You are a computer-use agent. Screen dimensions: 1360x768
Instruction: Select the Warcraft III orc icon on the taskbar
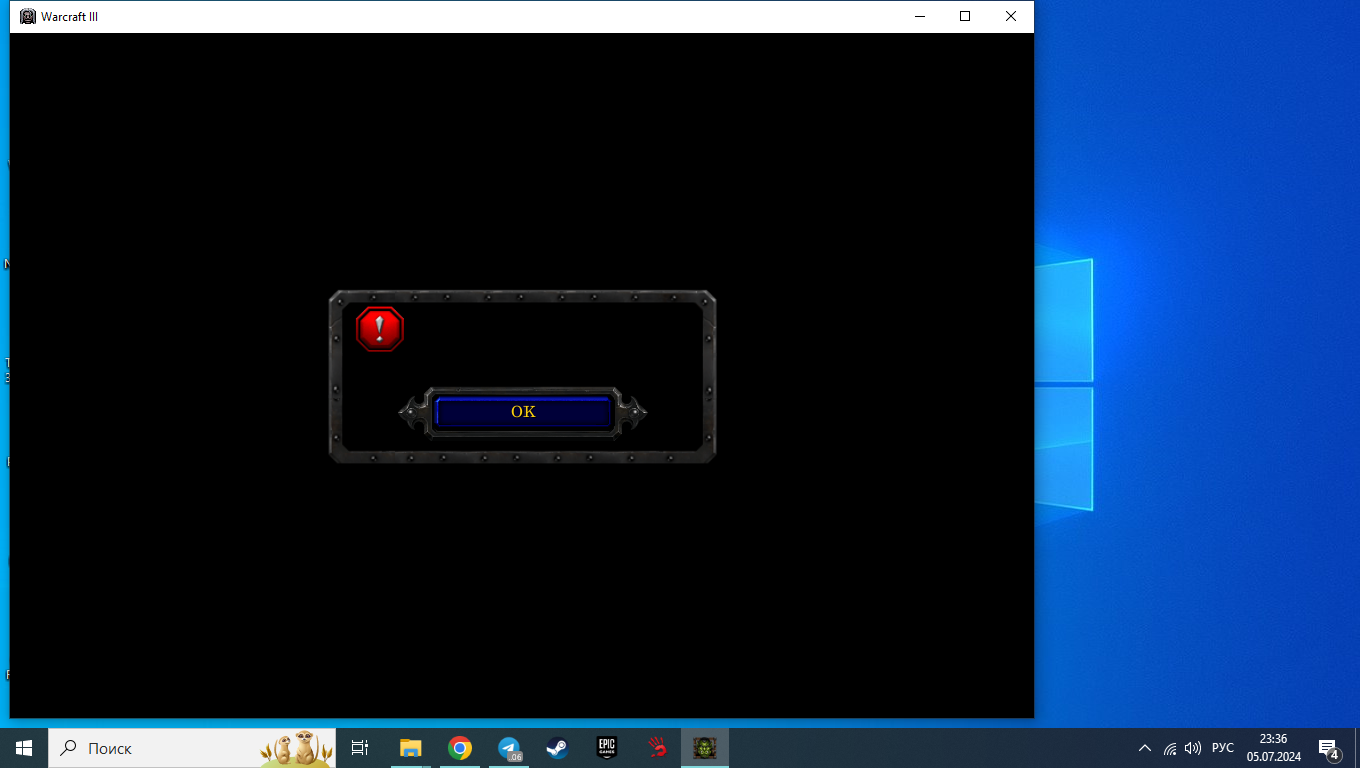(705, 748)
